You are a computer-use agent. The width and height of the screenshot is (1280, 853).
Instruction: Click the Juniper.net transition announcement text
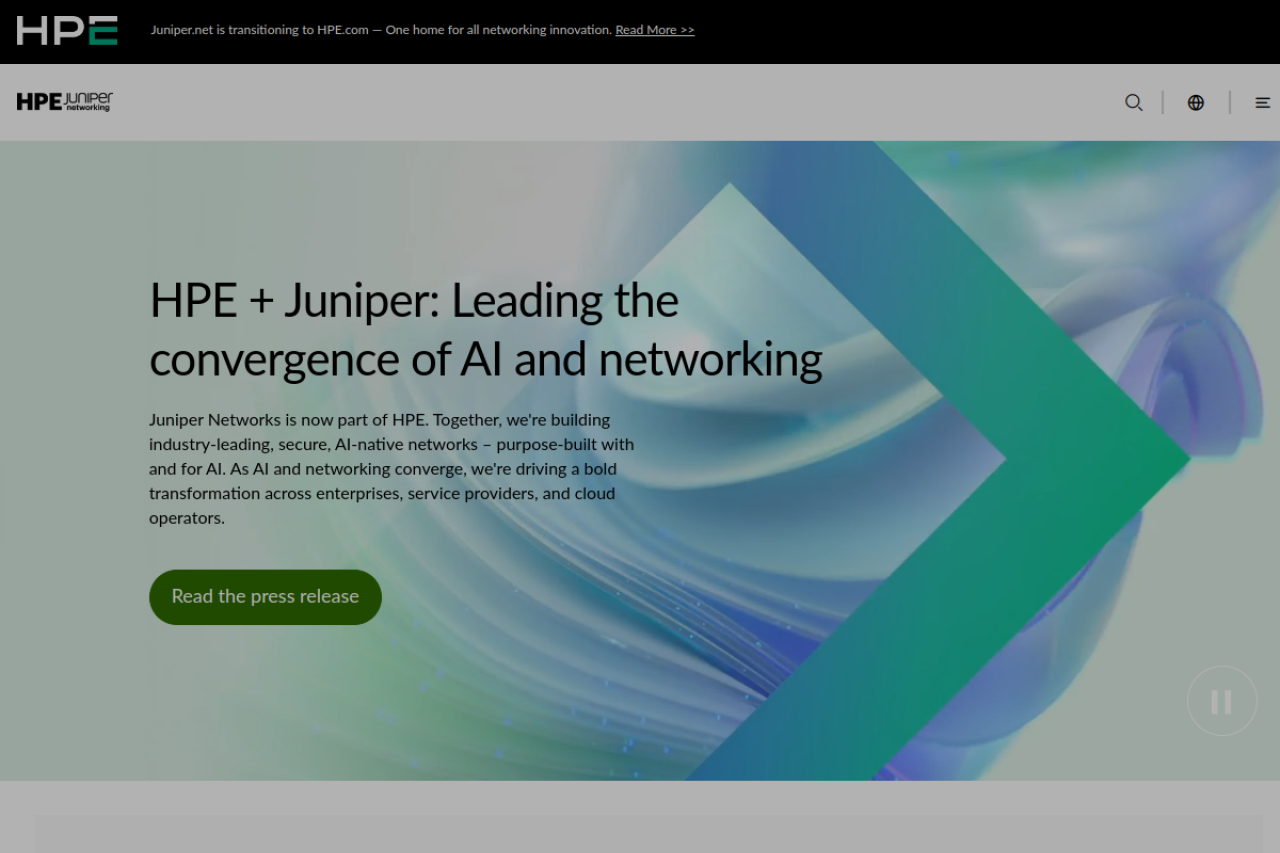point(380,30)
